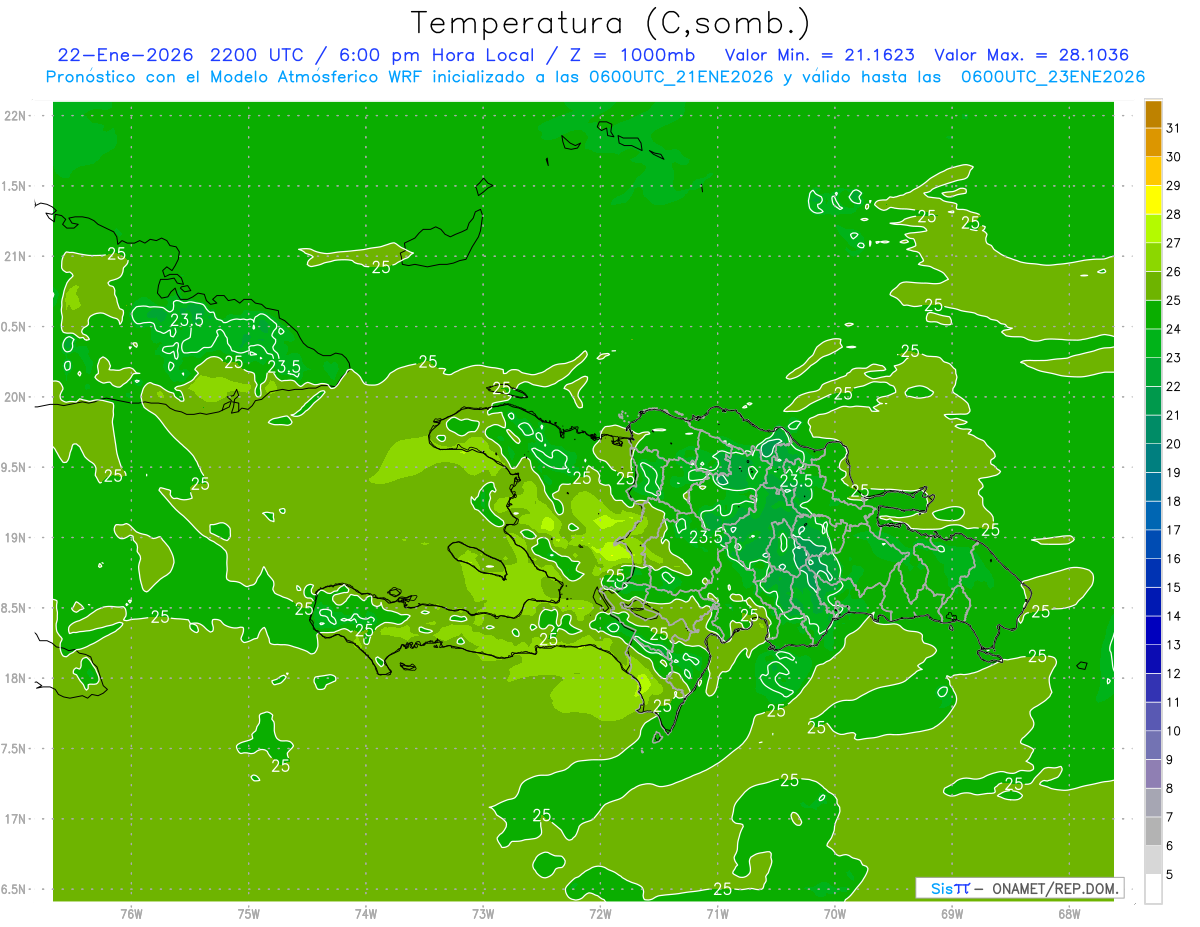Click the '76W' longitude axis label
Screen dimensions: 1200x927
click(x=131, y=913)
